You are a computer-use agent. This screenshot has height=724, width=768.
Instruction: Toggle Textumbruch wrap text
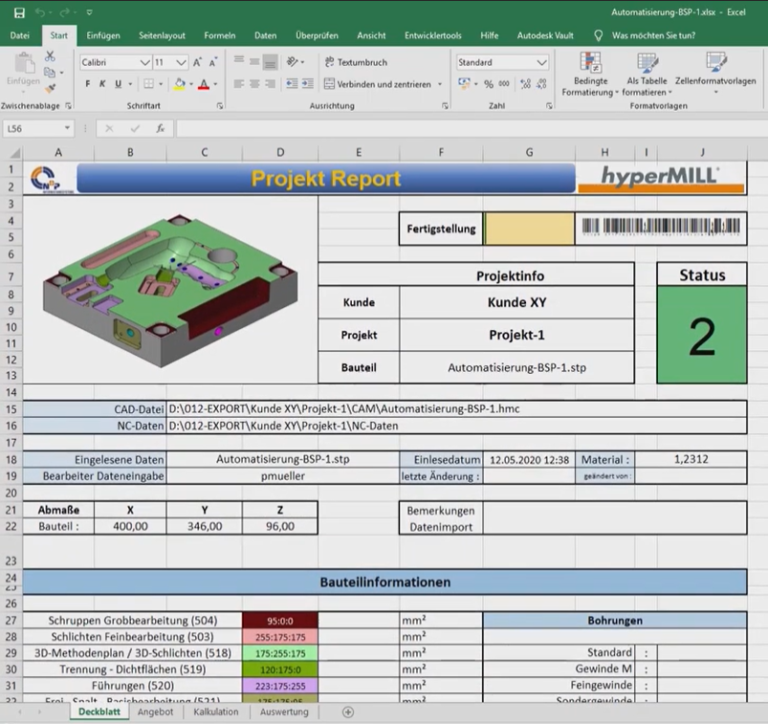(356, 62)
